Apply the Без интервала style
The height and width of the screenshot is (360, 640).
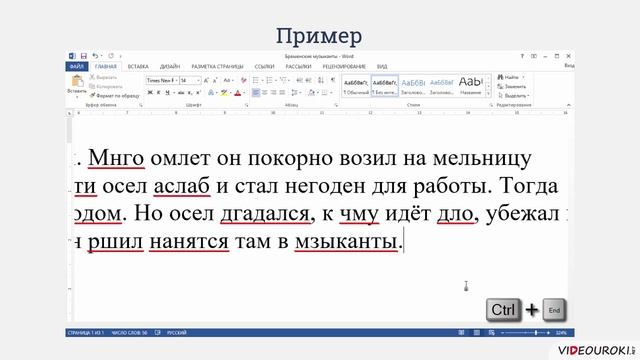(x=384, y=86)
